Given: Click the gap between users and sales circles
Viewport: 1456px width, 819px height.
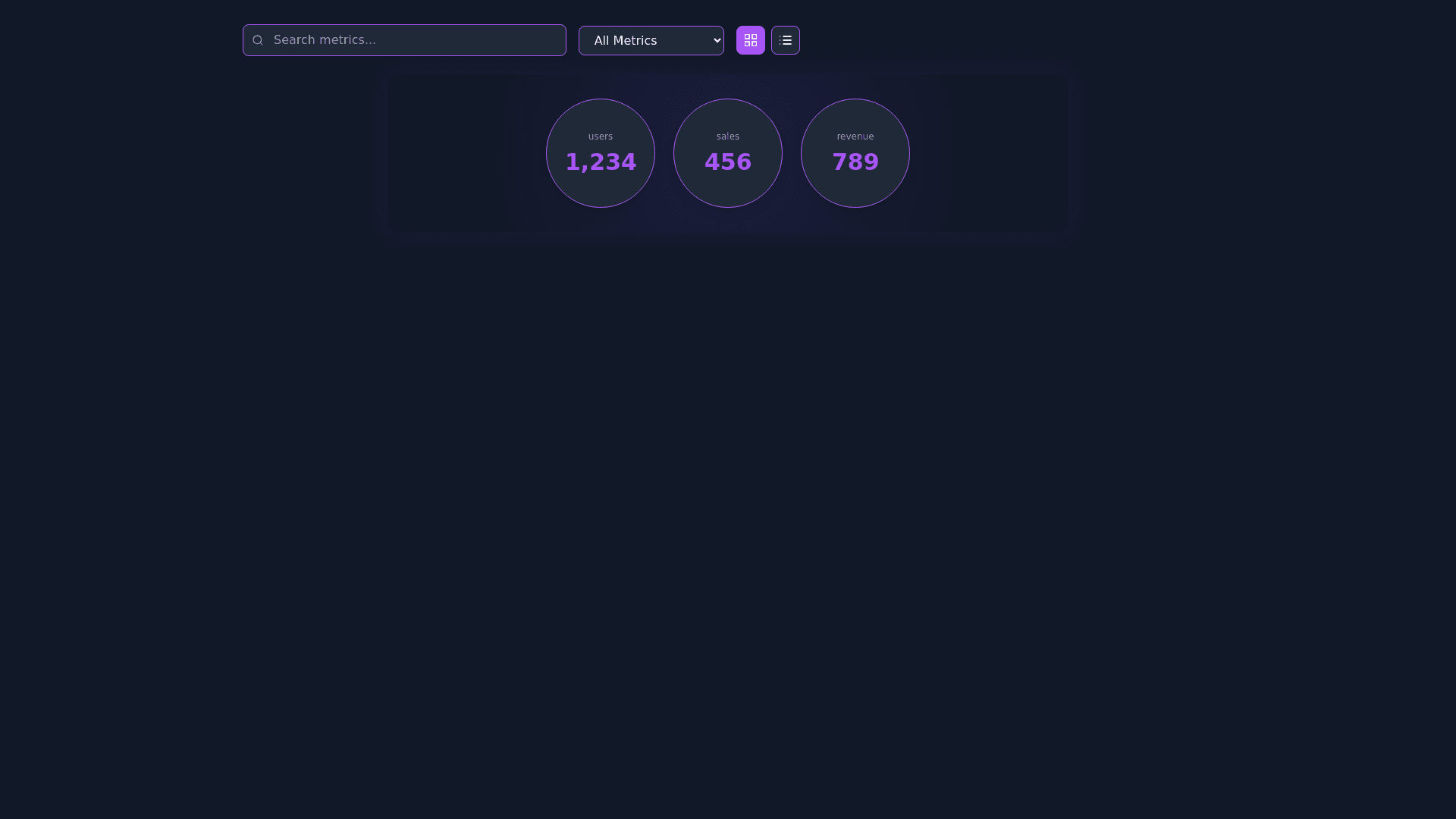Looking at the screenshot, I should click(664, 153).
